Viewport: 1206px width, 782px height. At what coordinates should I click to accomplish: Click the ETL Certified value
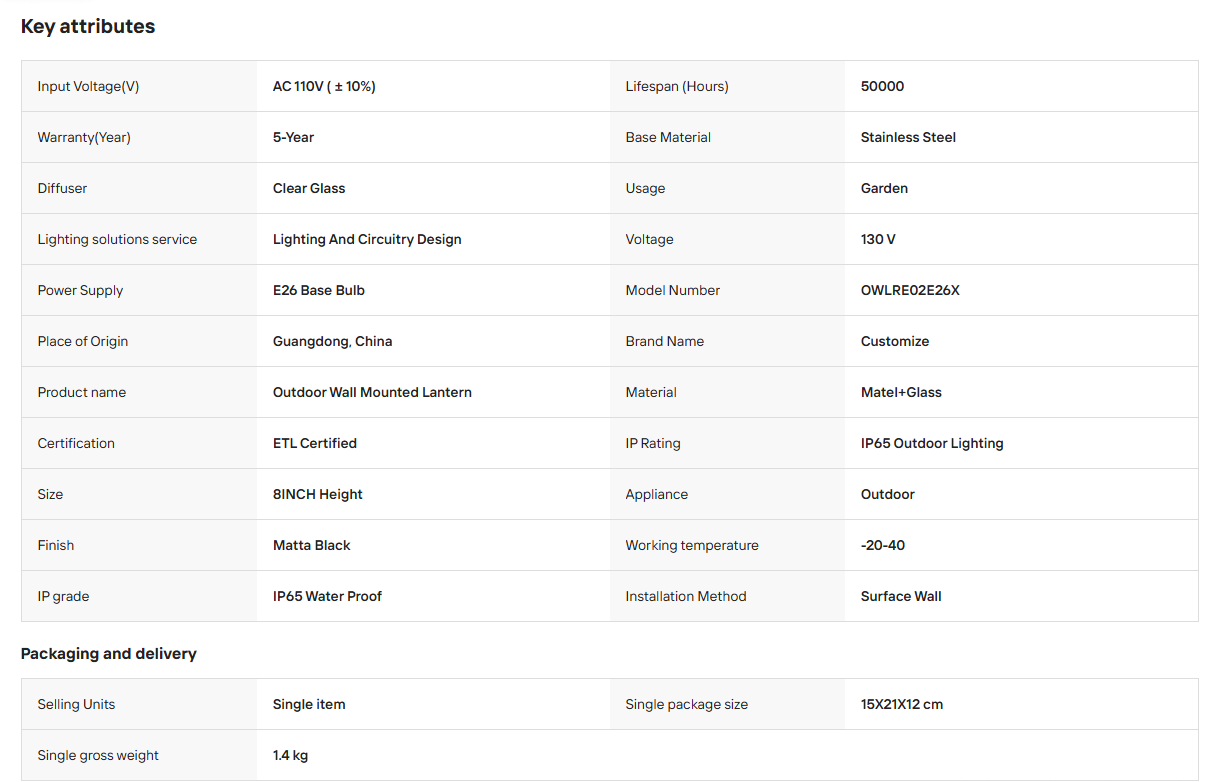(x=315, y=443)
